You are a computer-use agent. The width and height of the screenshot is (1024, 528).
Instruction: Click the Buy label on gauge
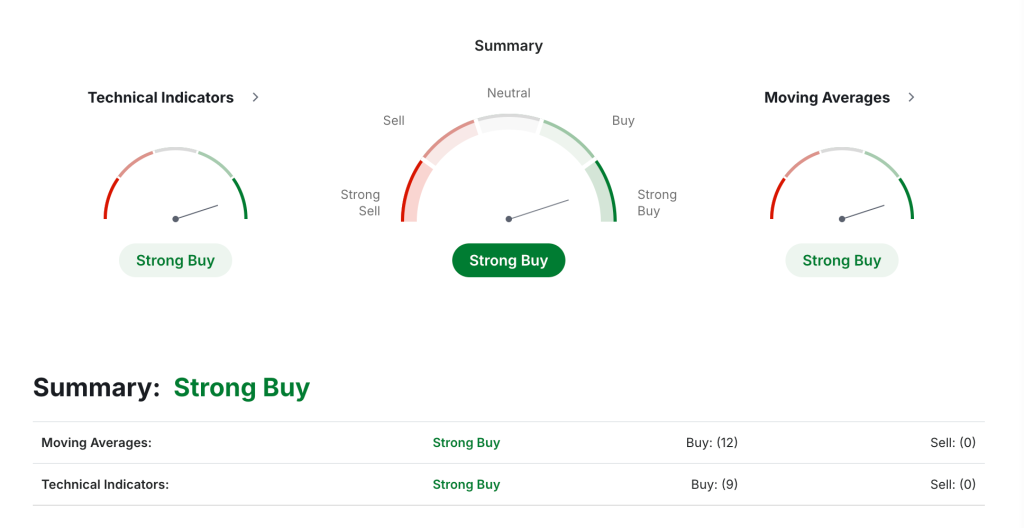pos(623,120)
